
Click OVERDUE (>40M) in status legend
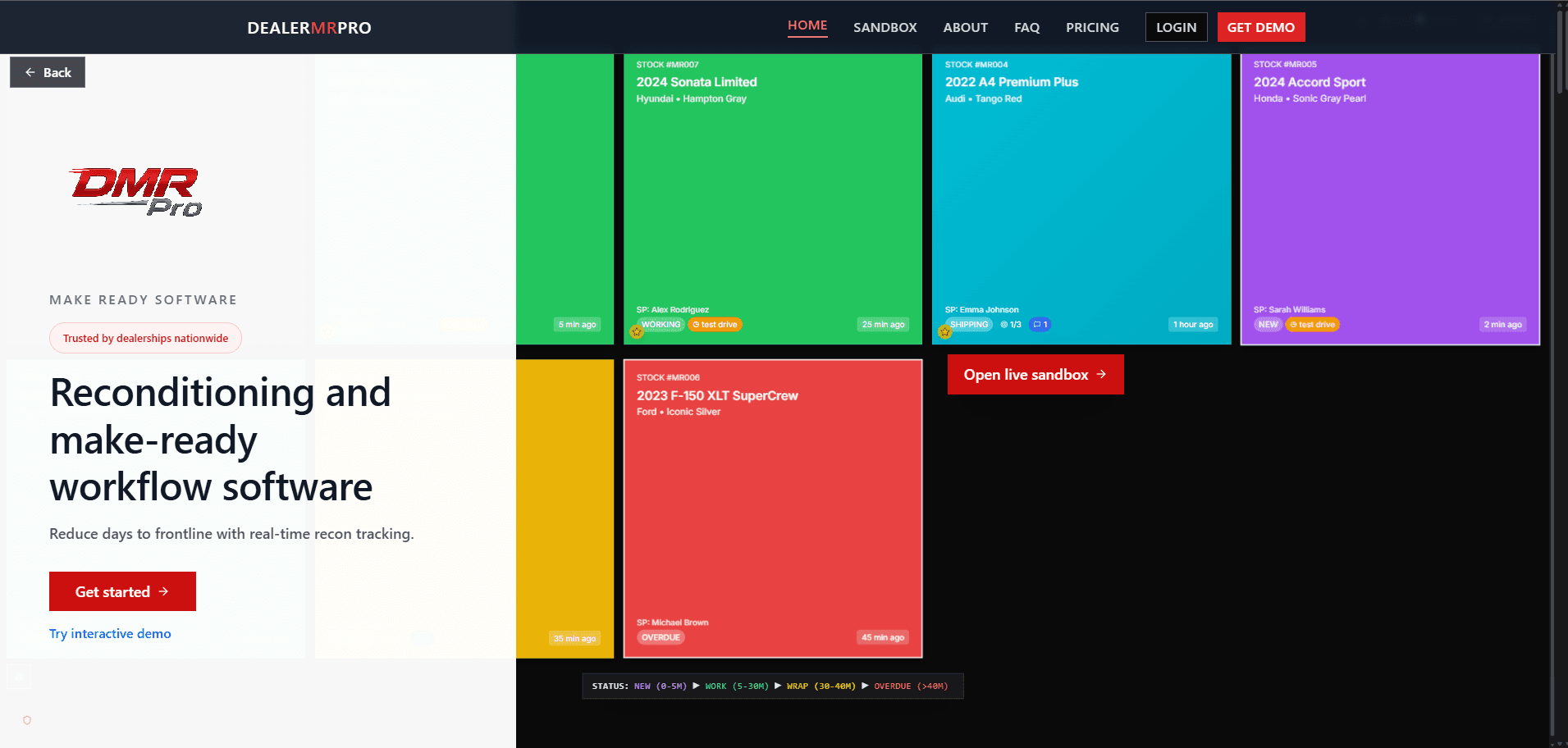911,686
